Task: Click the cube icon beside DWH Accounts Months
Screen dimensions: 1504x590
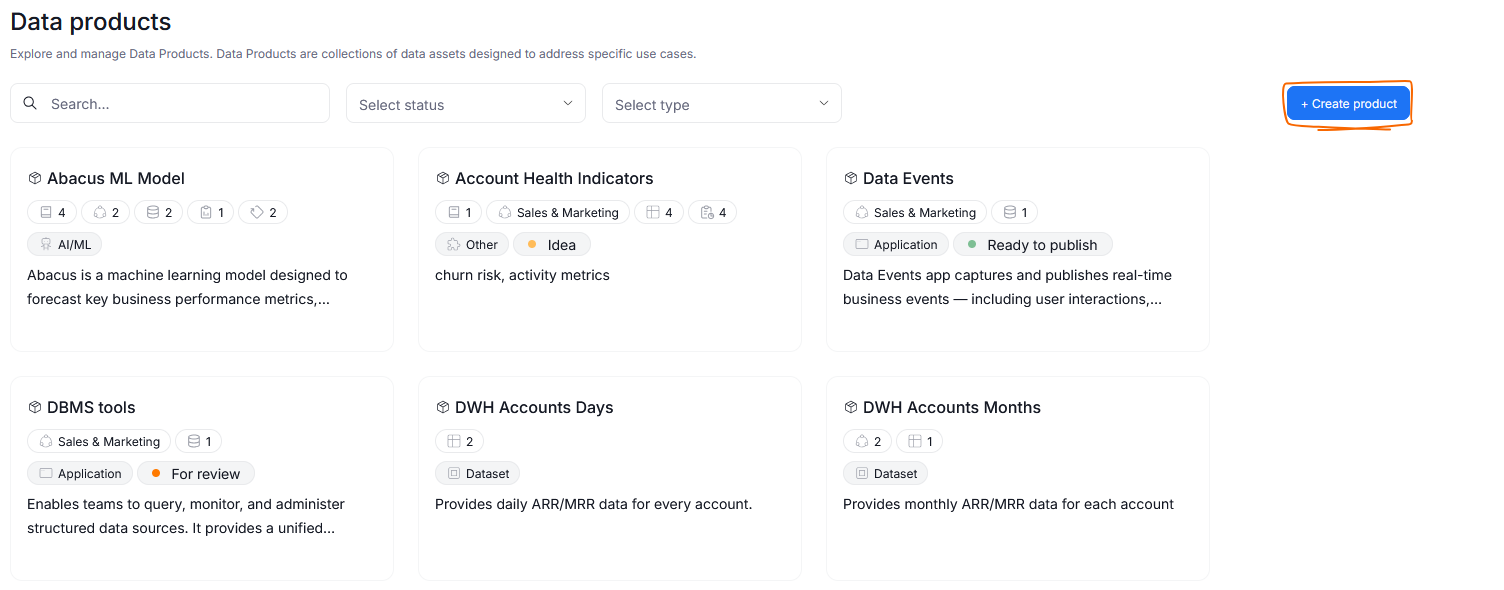Action: 850,407
